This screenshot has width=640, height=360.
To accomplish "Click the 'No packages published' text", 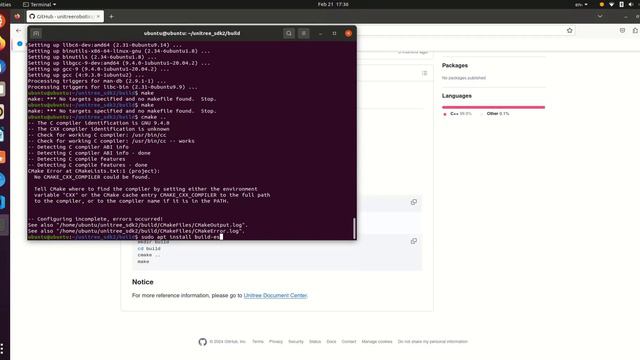I will click(x=464, y=78).
